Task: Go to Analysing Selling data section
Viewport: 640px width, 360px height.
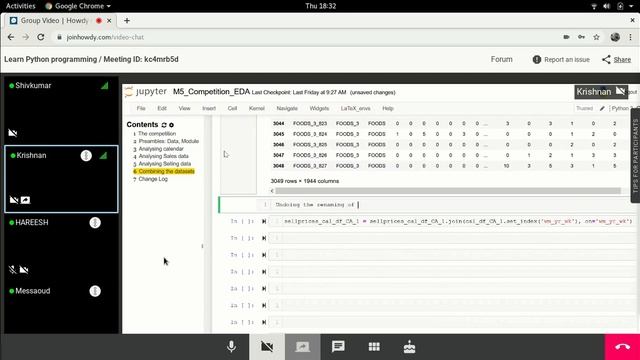Action: pos(164,164)
